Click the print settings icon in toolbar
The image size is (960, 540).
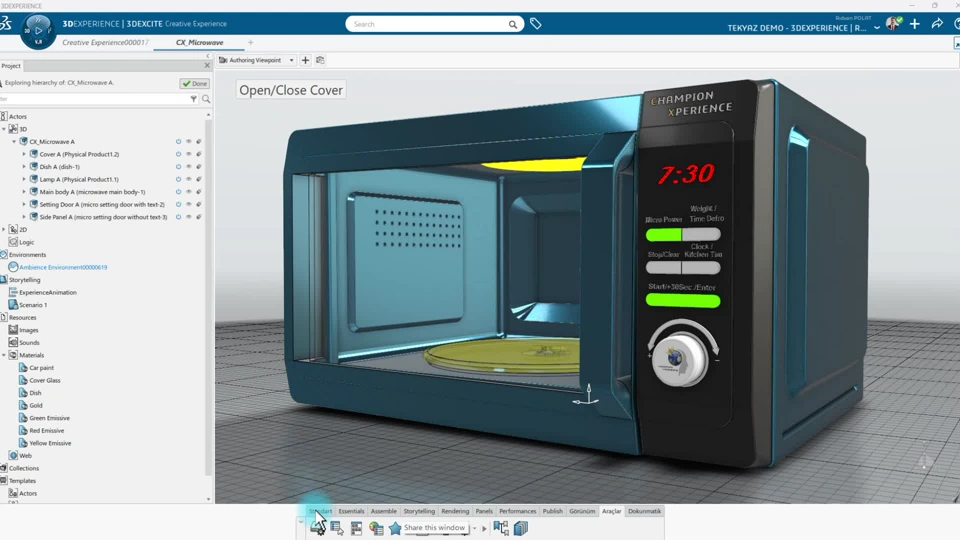(x=318, y=528)
